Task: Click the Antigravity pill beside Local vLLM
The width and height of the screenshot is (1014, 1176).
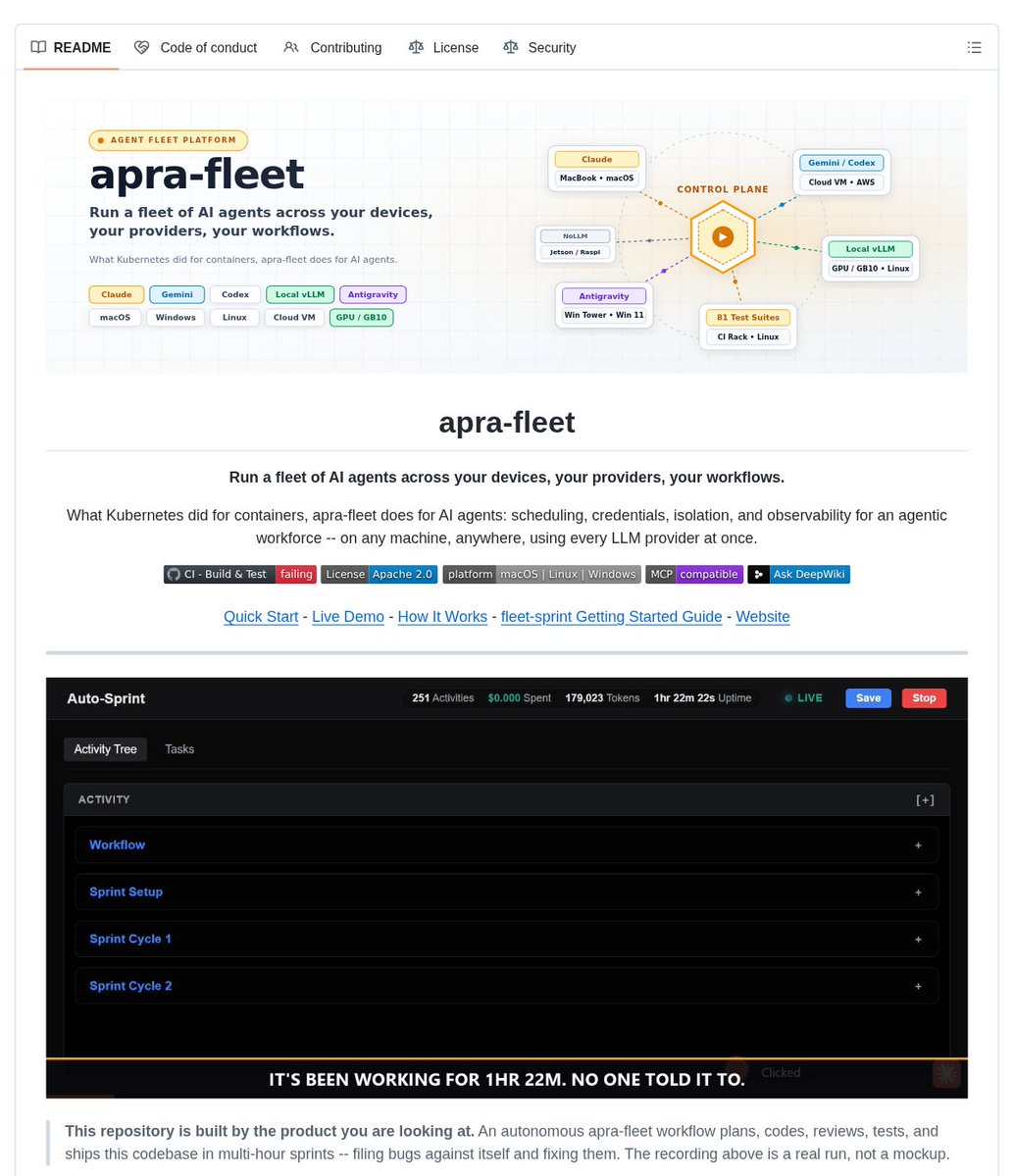Action: [373, 295]
